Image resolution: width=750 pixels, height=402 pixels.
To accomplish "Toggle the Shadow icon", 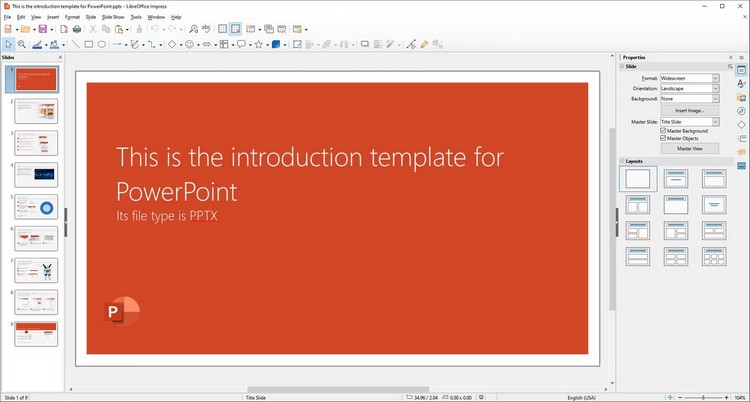I will (364, 45).
